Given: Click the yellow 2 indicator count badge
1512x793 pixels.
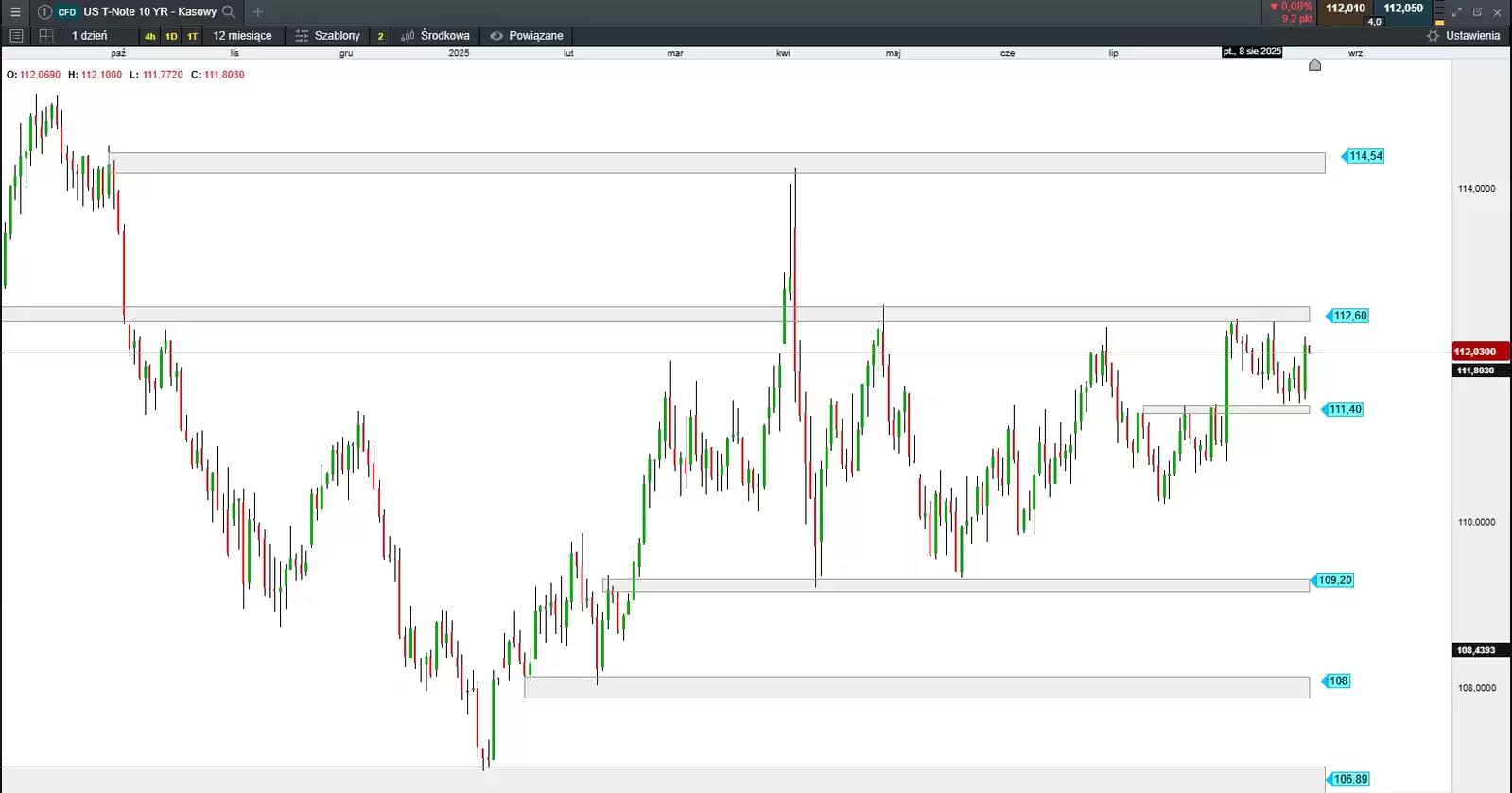Looking at the screenshot, I should pos(380,36).
